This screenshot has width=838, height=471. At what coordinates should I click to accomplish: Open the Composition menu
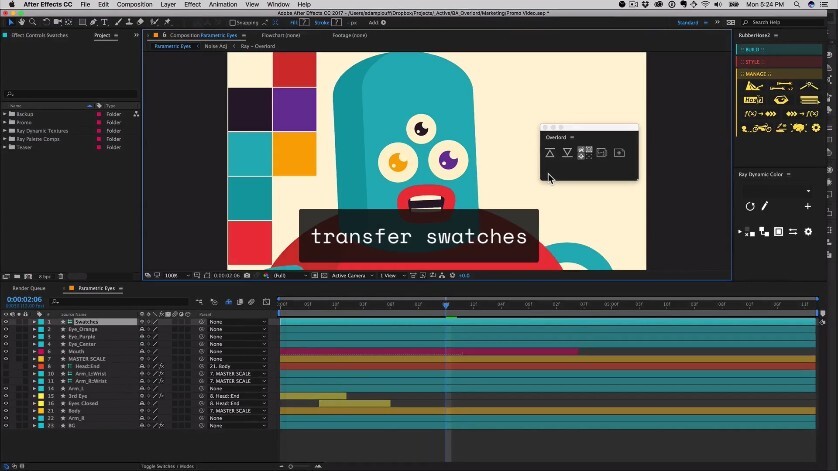click(x=134, y=4)
